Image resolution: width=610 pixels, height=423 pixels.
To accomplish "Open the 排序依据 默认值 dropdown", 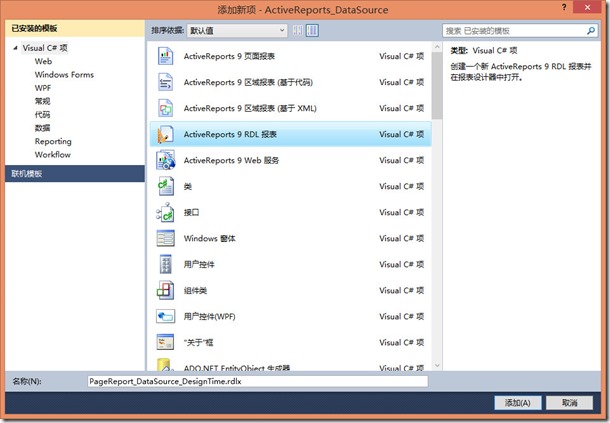I will point(237,31).
